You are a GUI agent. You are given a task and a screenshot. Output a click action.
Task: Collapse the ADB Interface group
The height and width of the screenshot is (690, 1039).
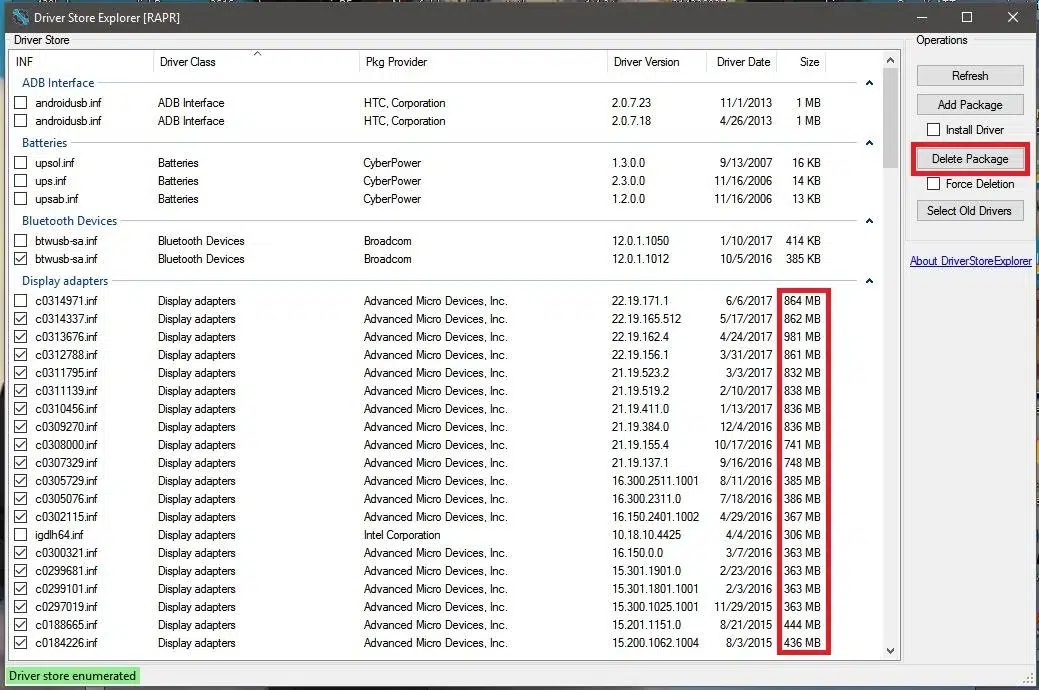869,83
